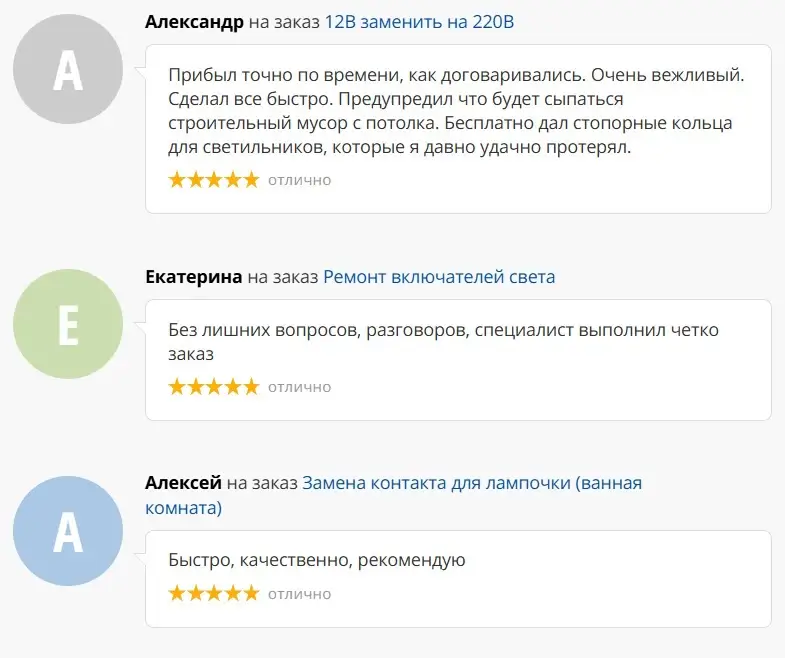Viewport: 785px width, 658px height.
Task: Click the review text "Без лишних вопросов, разговоров"
Action: click(443, 330)
